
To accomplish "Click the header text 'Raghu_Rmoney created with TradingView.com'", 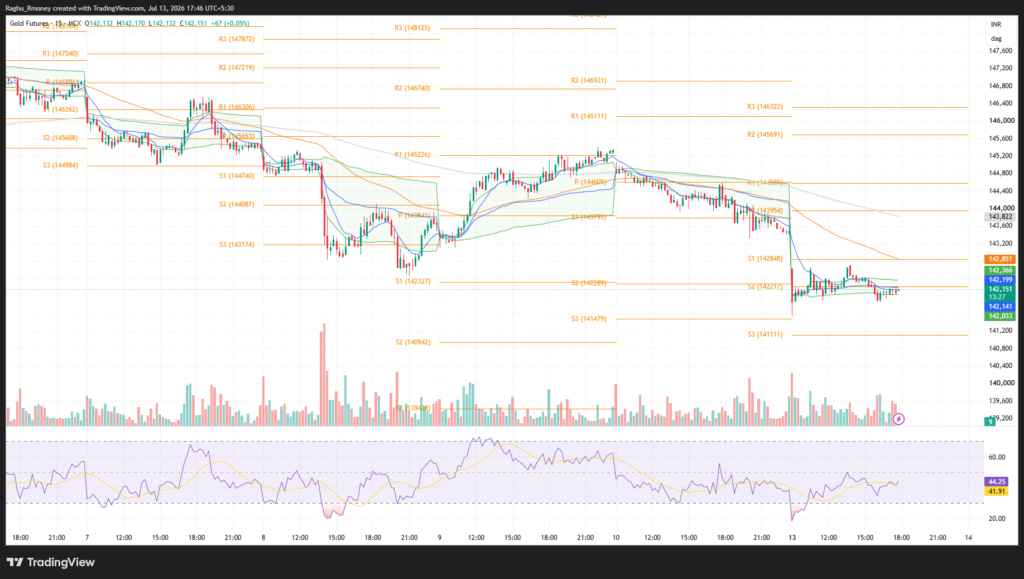I will [x=75, y=8].
